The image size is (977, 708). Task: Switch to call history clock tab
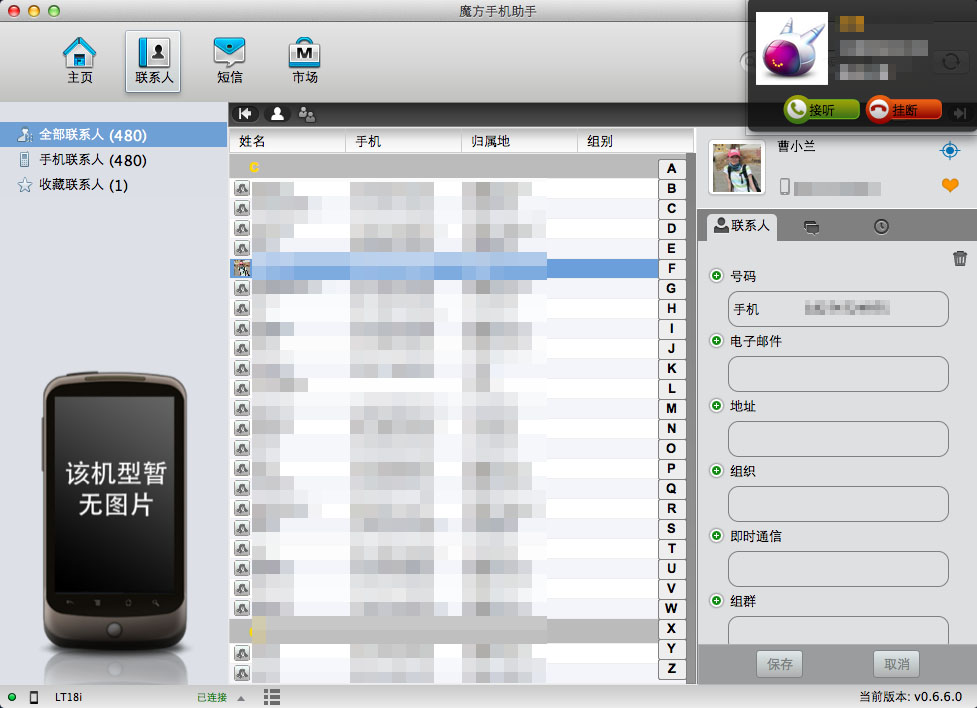(x=880, y=227)
